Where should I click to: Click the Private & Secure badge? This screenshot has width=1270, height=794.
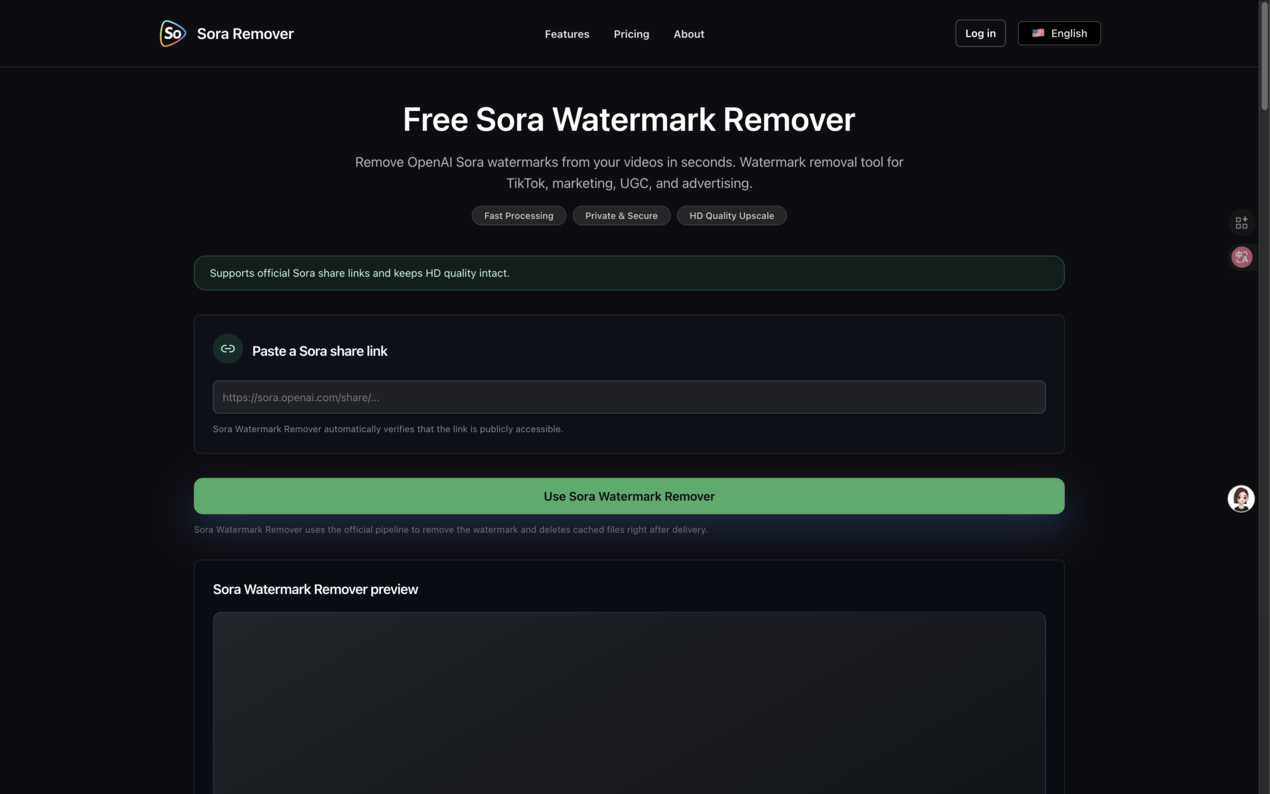click(x=621, y=215)
